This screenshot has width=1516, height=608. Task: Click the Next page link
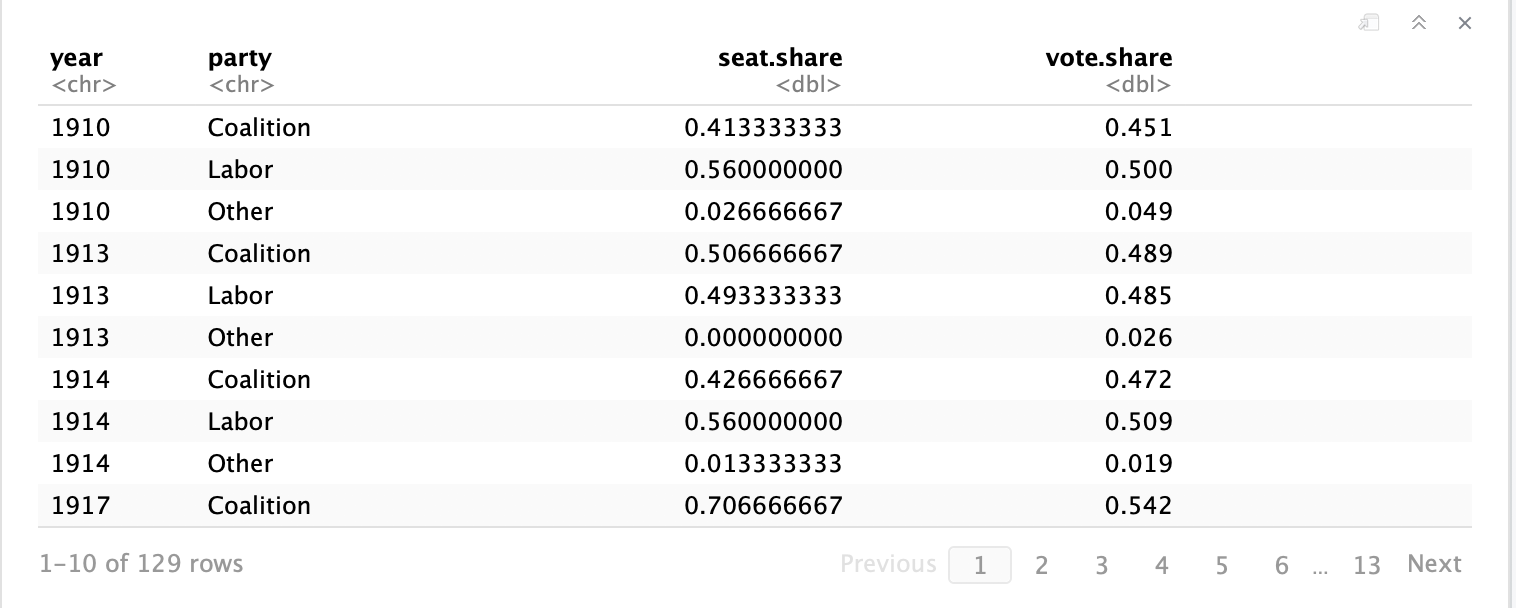point(1434,564)
